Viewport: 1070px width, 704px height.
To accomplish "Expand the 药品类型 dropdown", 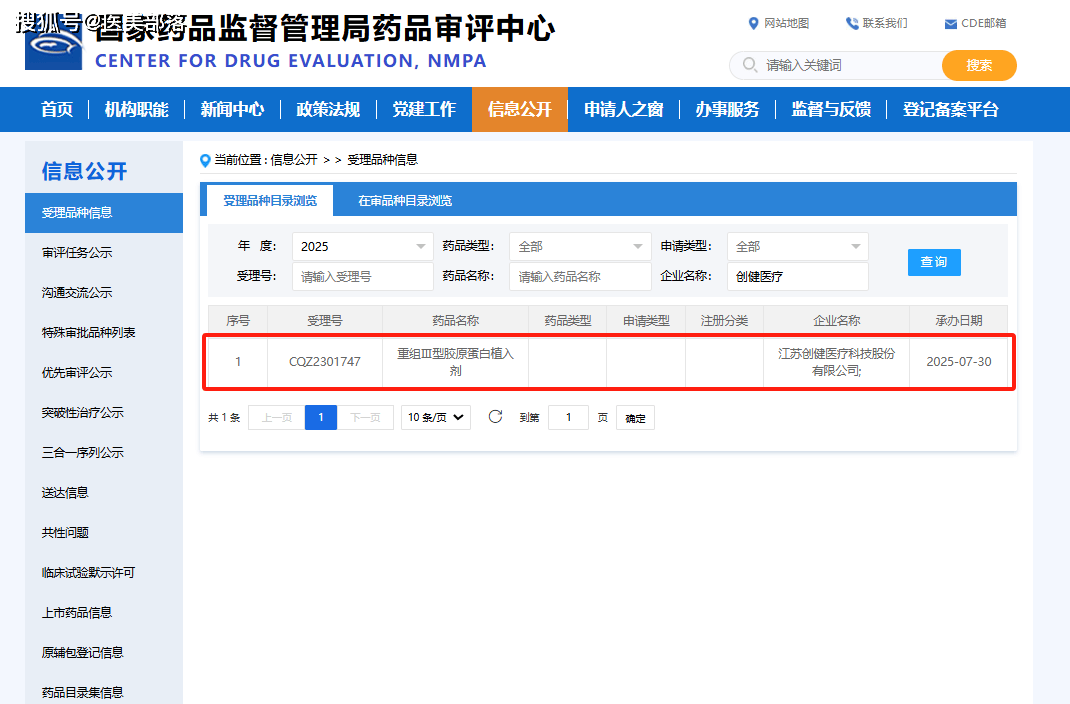I will pyautogui.click(x=579, y=247).
